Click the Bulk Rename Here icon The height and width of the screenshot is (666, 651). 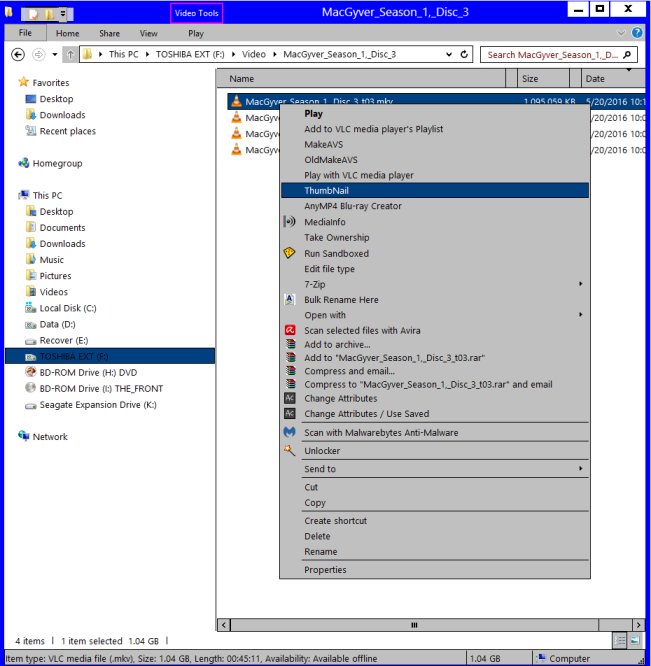[x=289, y=299]
